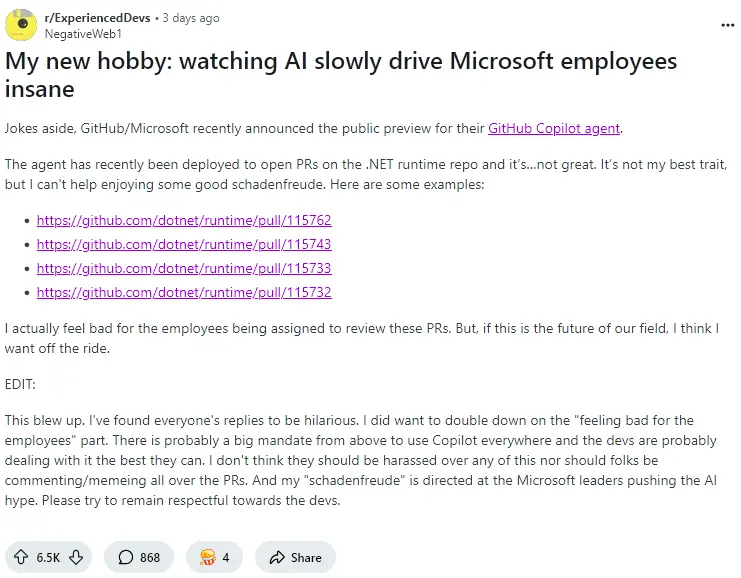This screenshot has height=578, width=741.
Task: Open pull request 115732 link
Action: click(x=184, y=293)
